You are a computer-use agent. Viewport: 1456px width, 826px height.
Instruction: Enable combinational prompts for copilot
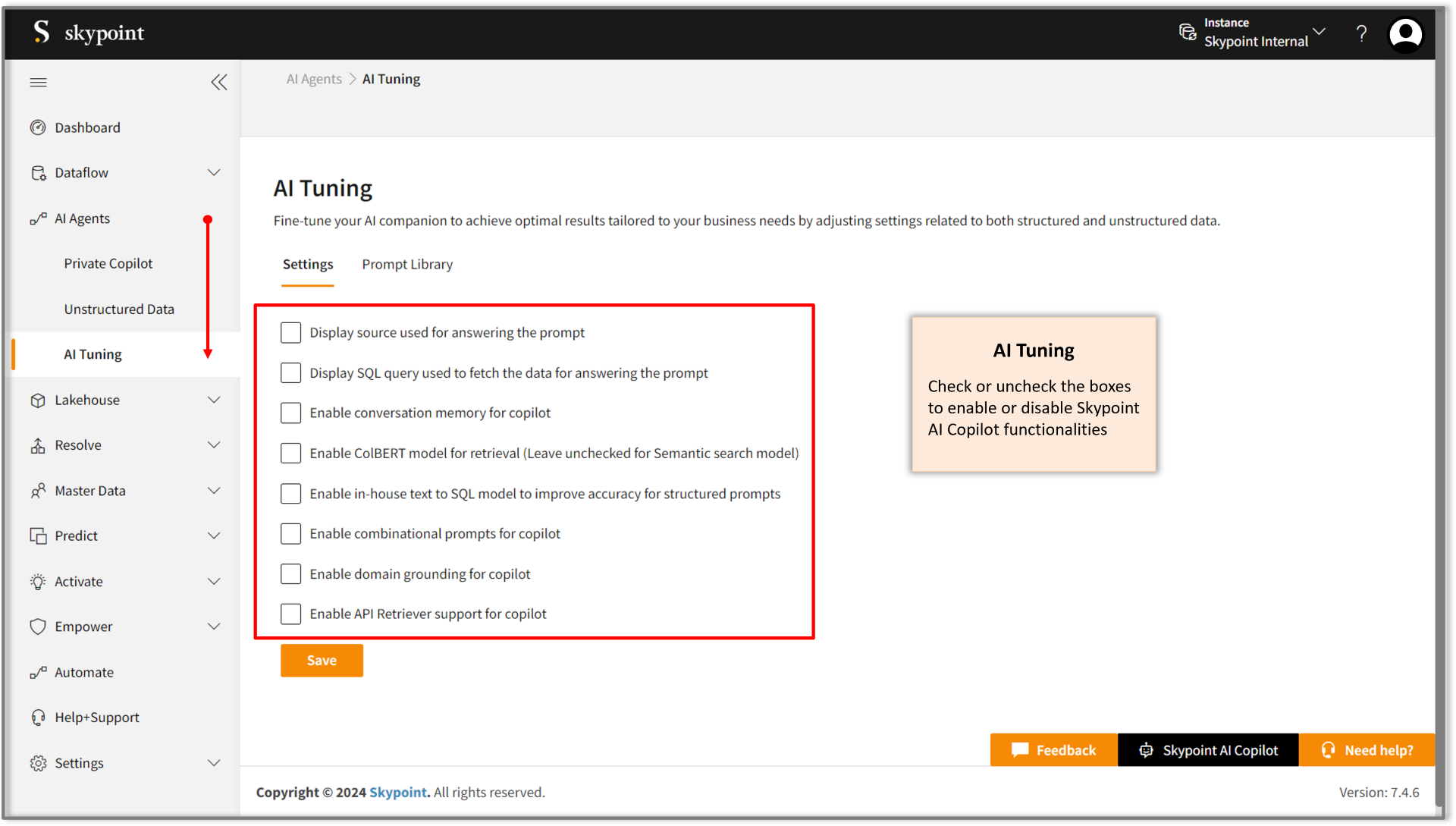coord(290,534)
